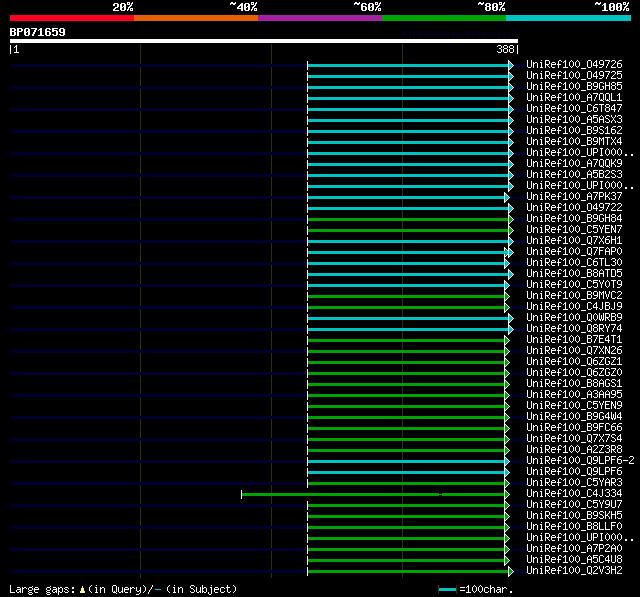This screenshot has width=640, height=597.
Task: Click the red 20% identity legend segment
Action: click(x=71, y=18)
